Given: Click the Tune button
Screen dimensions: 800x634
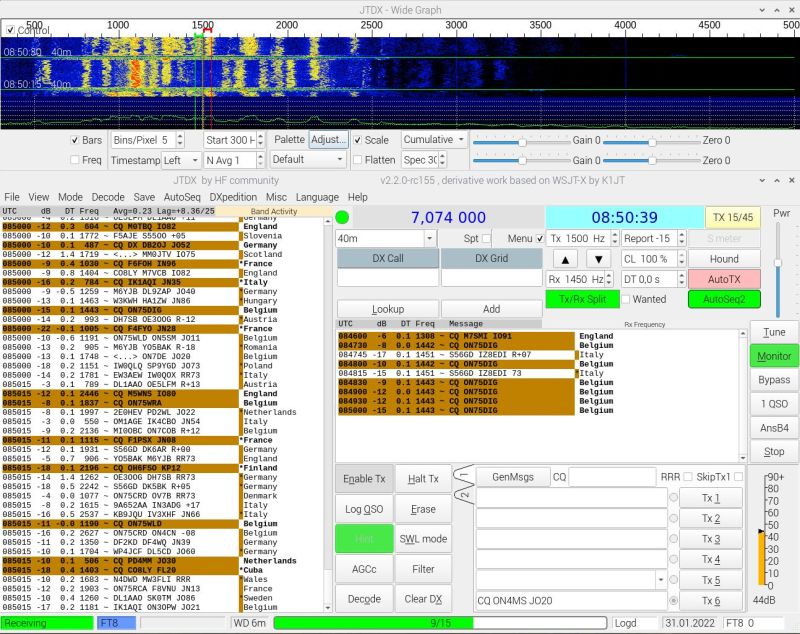Looking at the screenshot, I should (774, 332).
